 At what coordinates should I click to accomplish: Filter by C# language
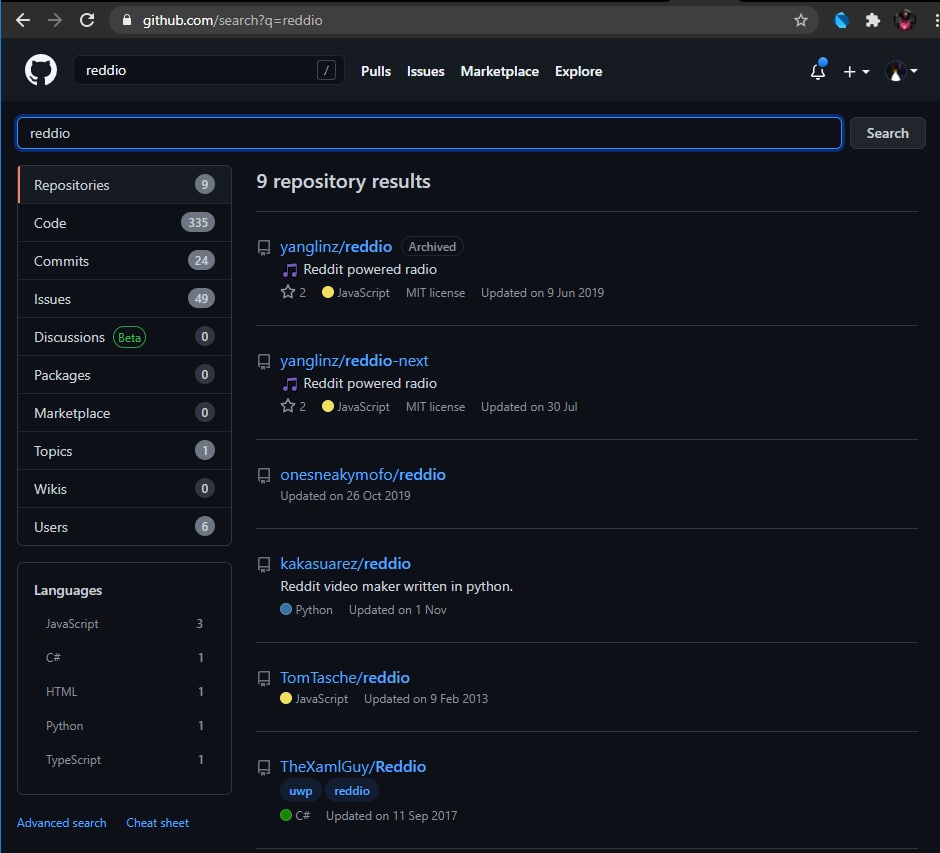coord(124,658)
